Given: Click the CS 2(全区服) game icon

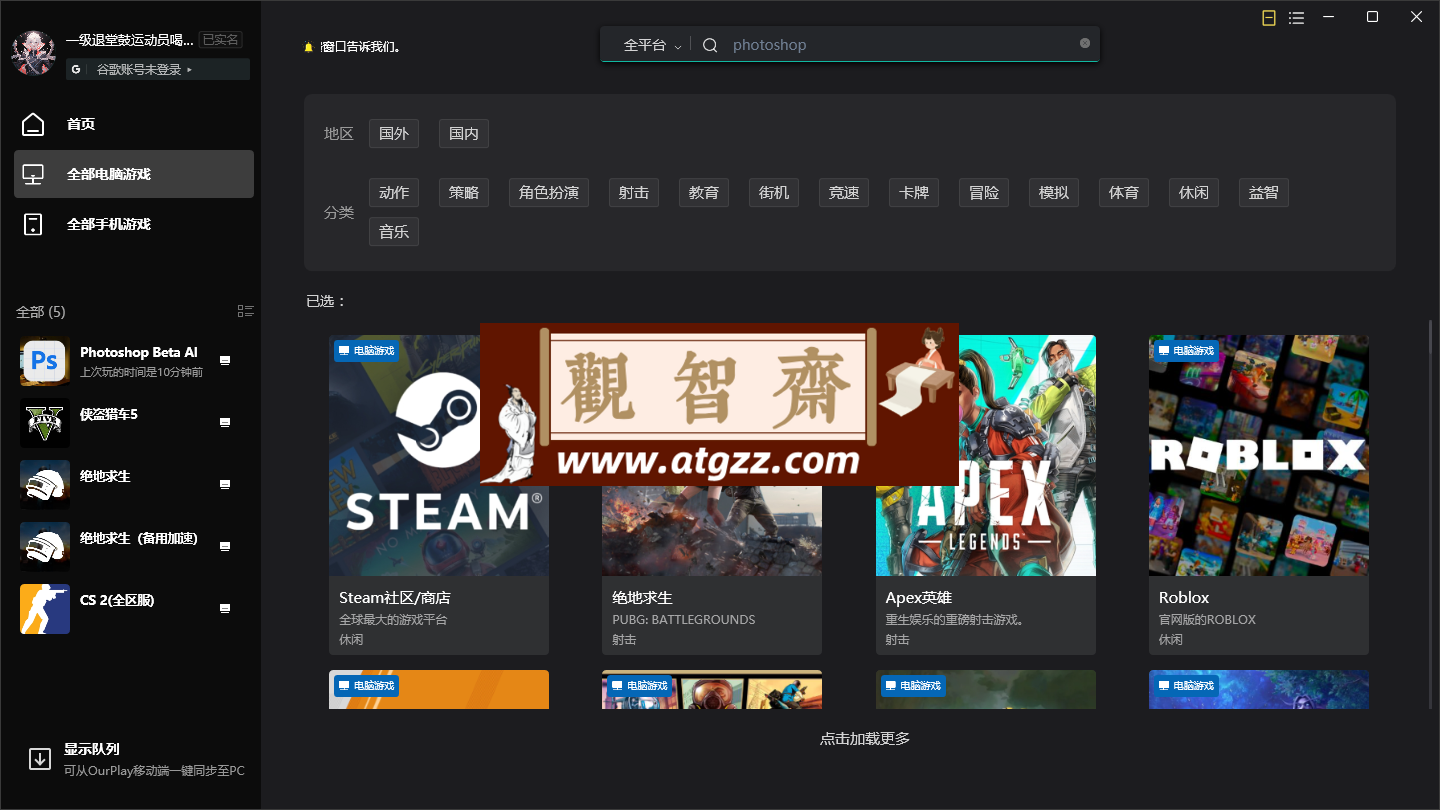Looking at the screenshot, I should [45, 609].
